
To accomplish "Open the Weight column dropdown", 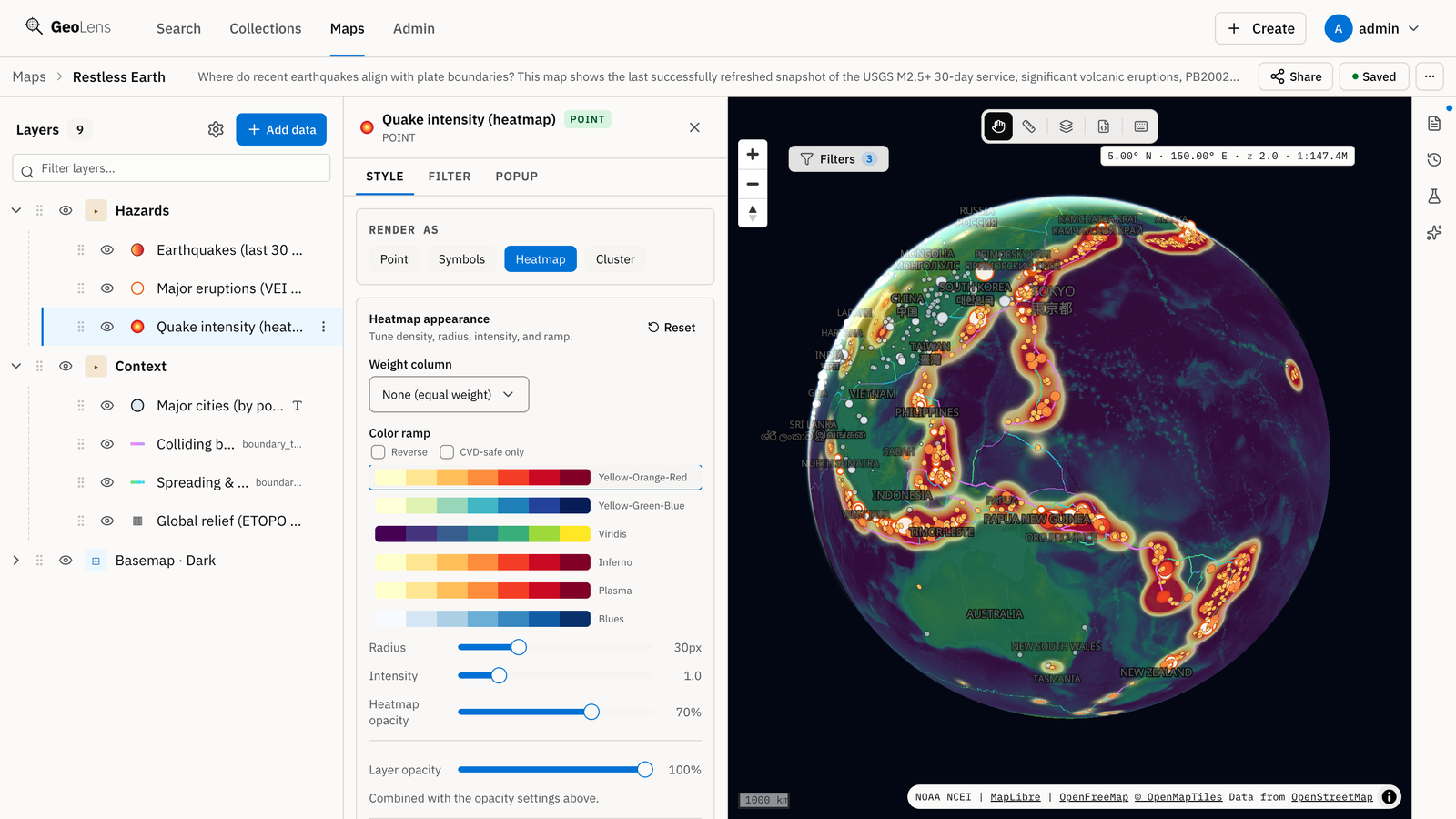I will (x=449, y=395).
